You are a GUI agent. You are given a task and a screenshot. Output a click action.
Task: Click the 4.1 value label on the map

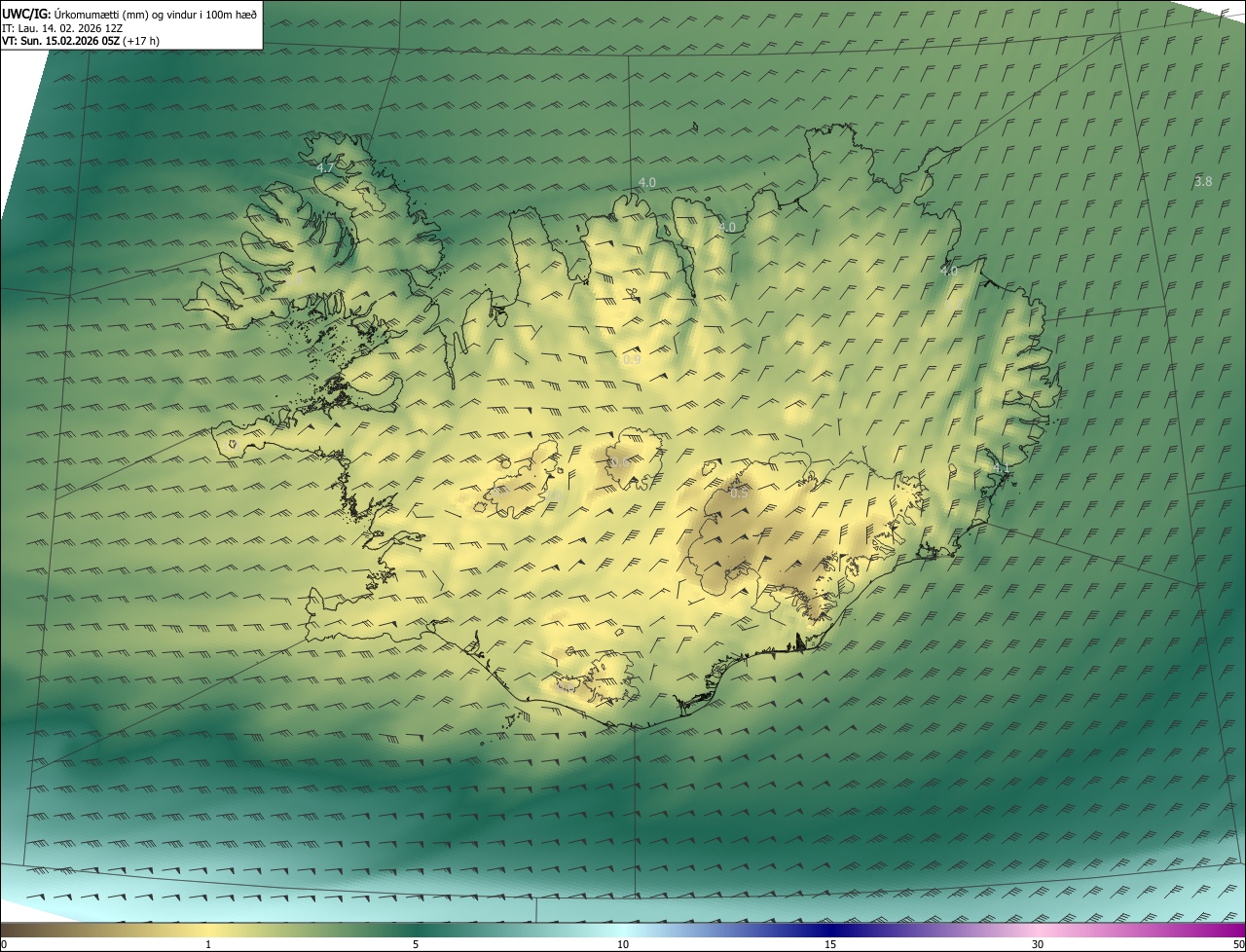click(1000, 468)
